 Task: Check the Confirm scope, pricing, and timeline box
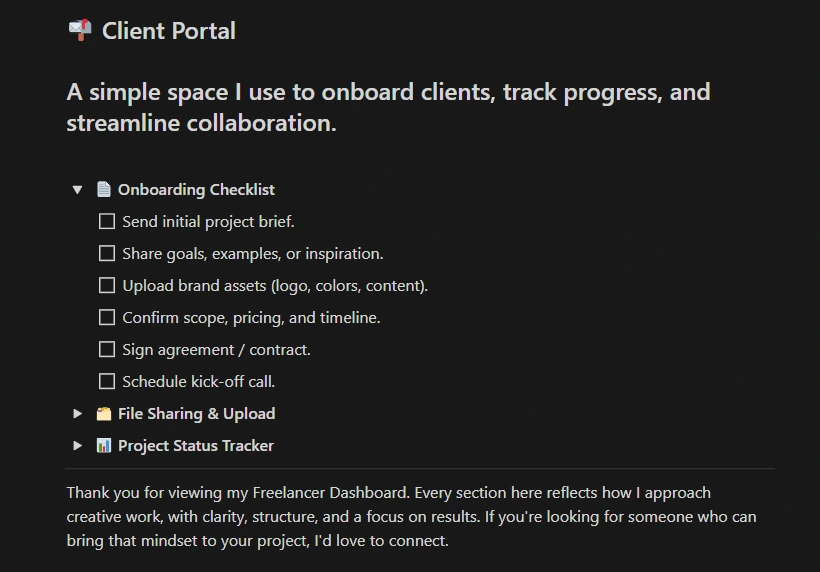pyautogui.click(x=107, y=317)
